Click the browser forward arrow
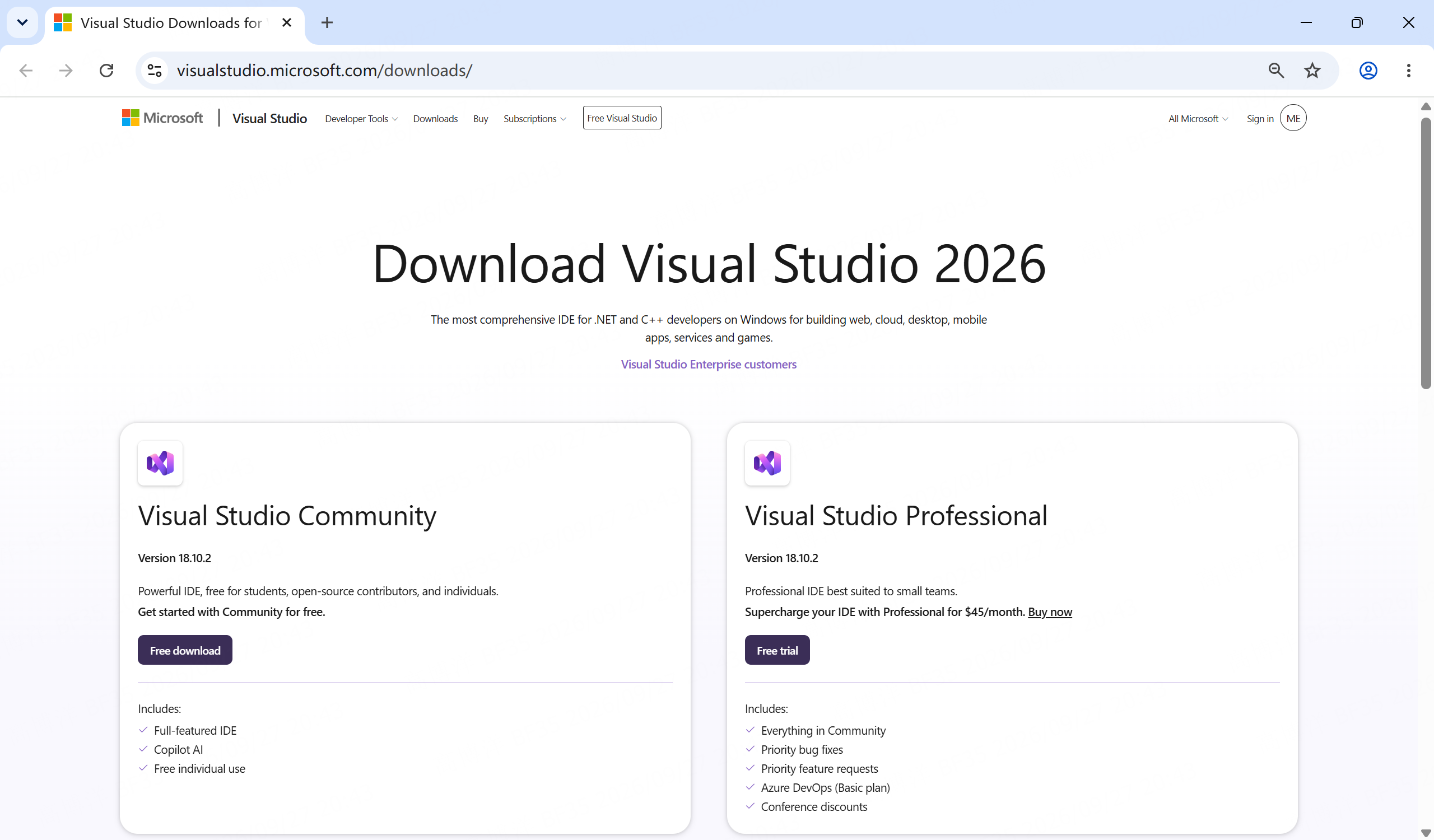This screenshot has width=1434, height=840. click(x=66, y=71)
